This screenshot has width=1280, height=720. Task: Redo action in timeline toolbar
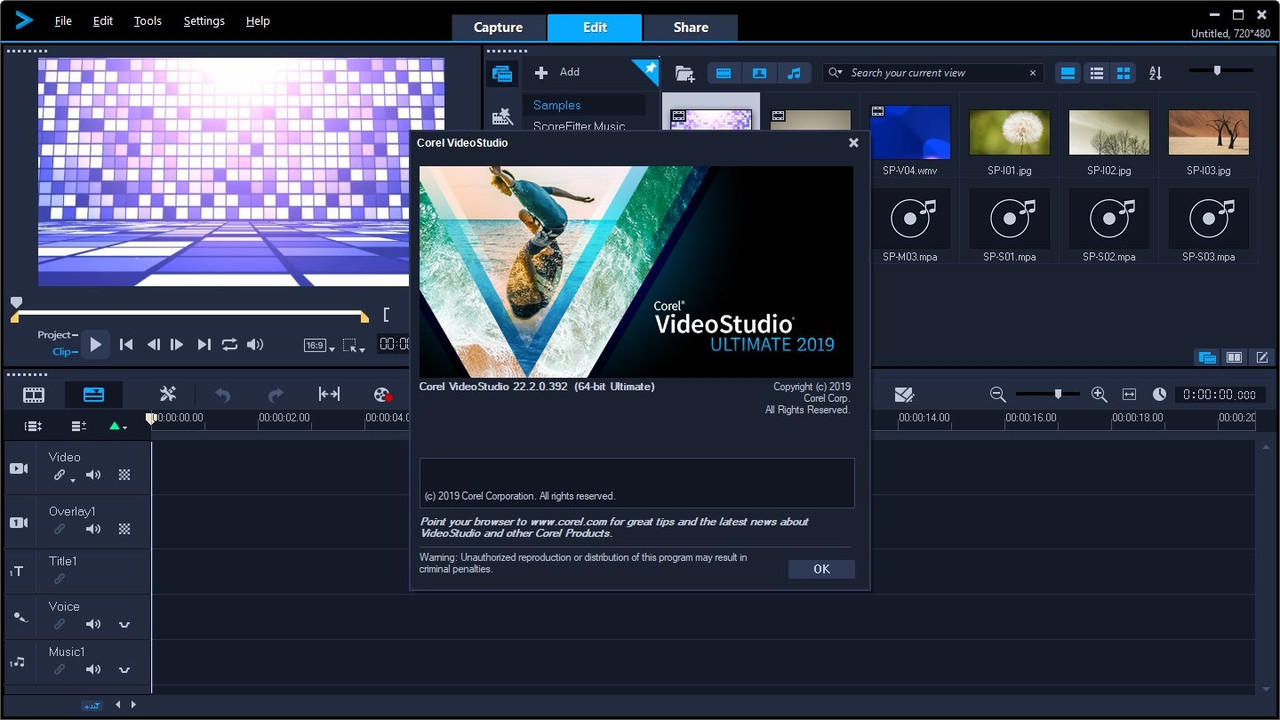point(276,395)
